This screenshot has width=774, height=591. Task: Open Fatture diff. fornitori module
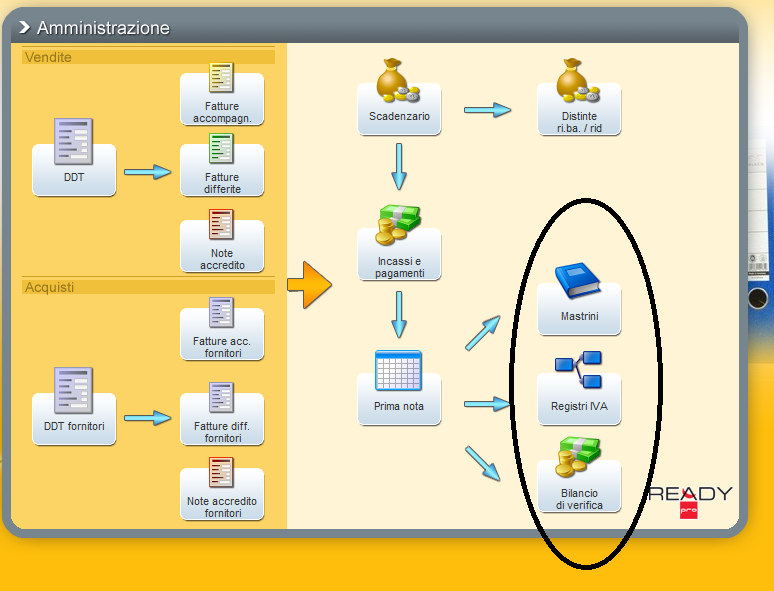(222, 413)
